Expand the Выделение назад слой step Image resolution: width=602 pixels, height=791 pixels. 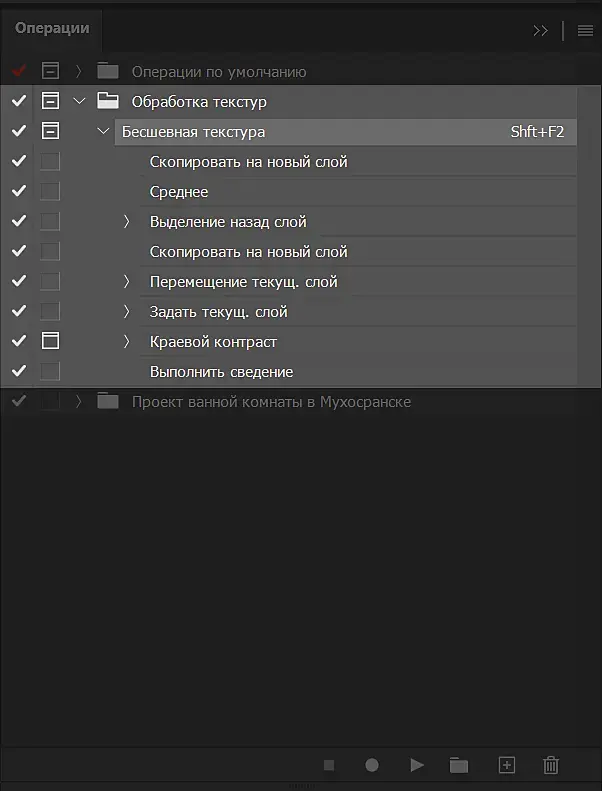point(127,222)
